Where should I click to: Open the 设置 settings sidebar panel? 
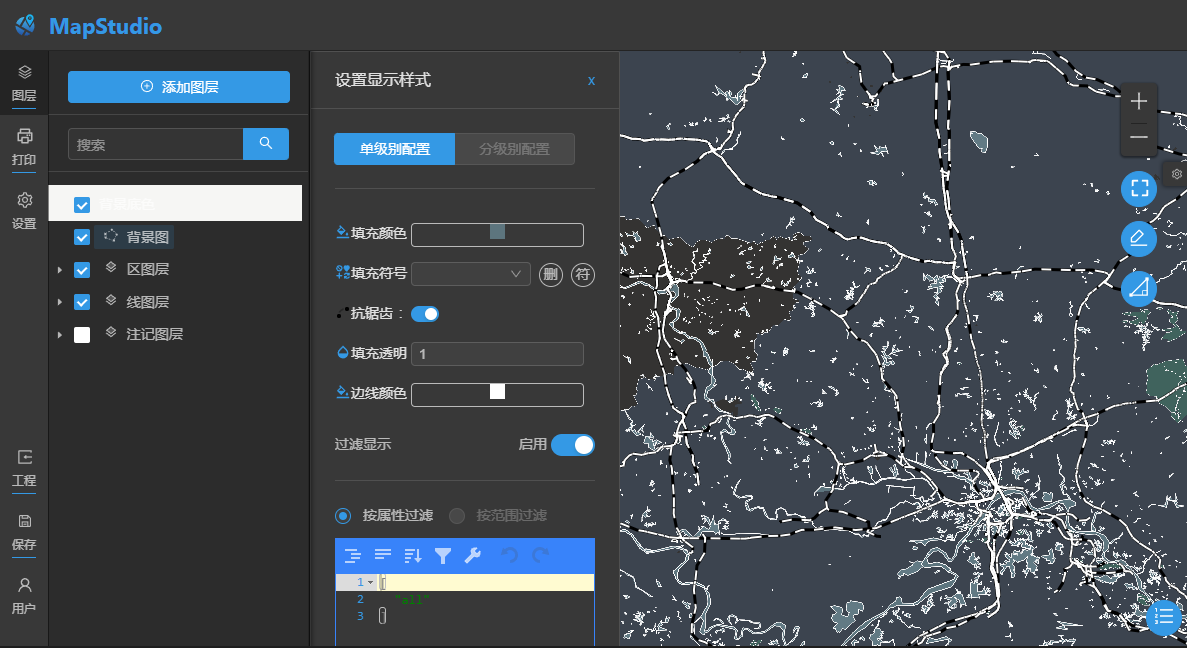[24, 211]
